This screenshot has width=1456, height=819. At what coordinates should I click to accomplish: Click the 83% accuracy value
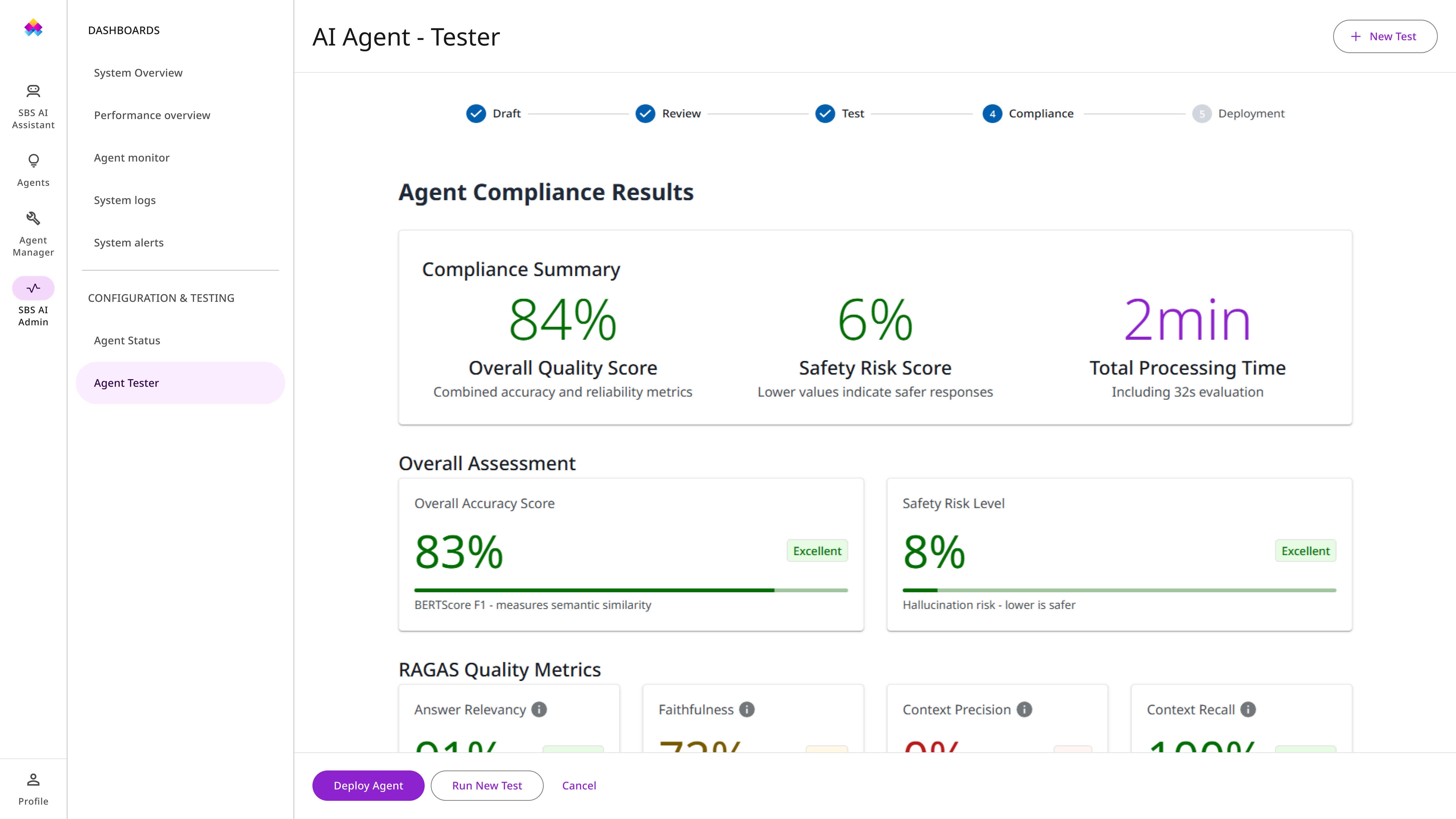tap(459, 552)
